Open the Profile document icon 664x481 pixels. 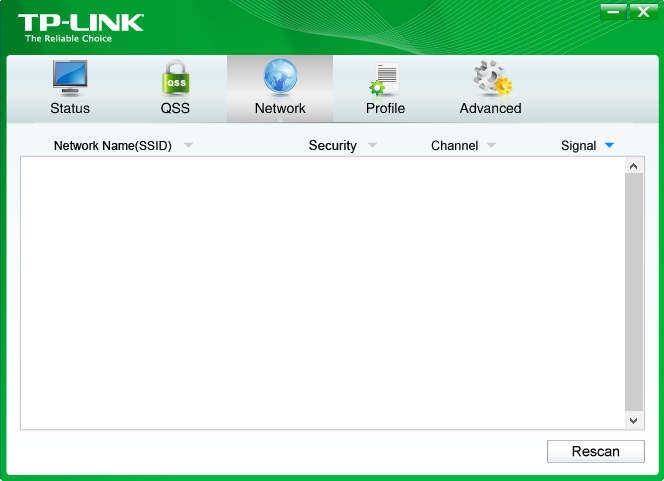tap(385, 79)
